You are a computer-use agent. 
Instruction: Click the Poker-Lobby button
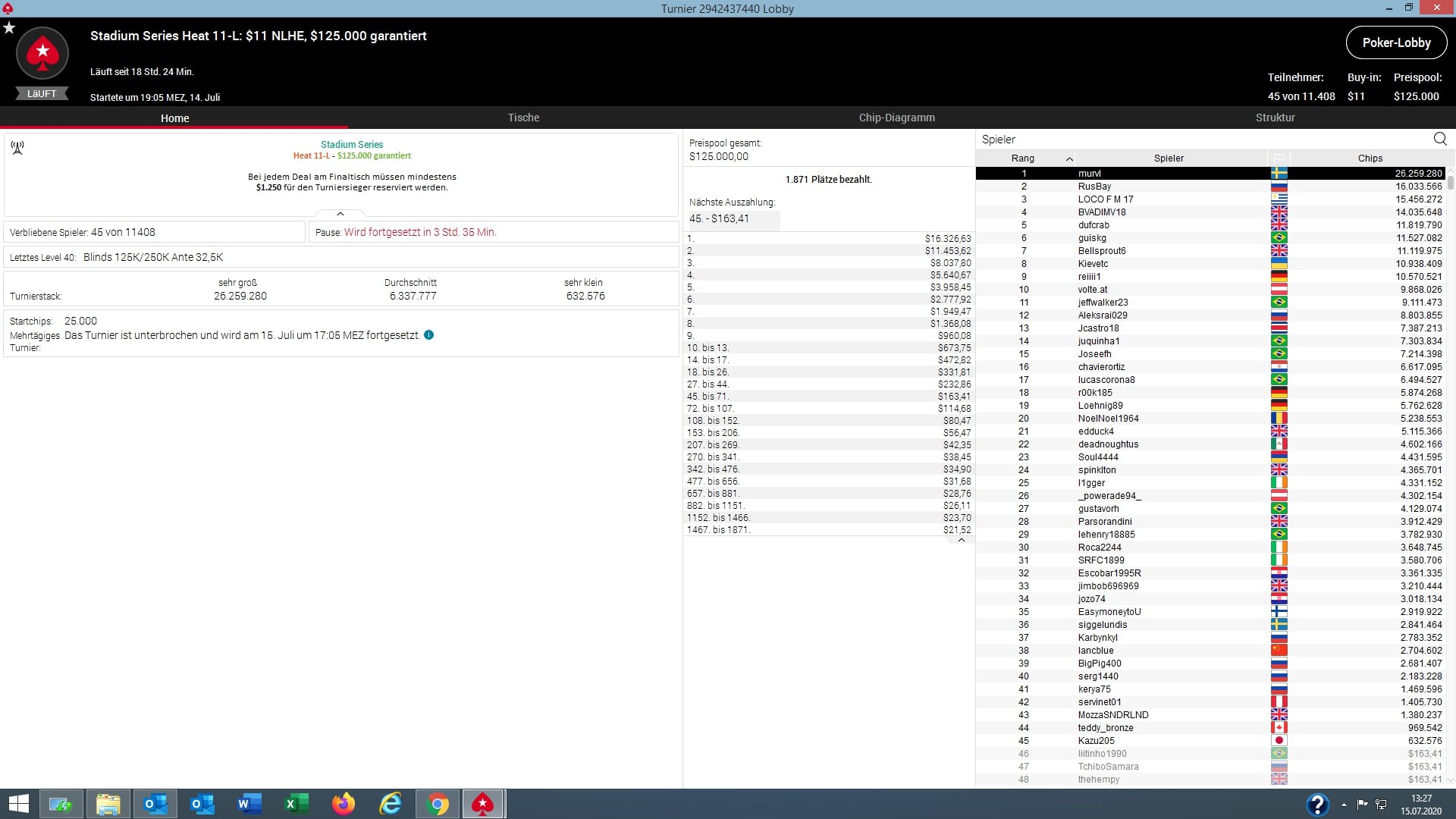click(1396, 42)
